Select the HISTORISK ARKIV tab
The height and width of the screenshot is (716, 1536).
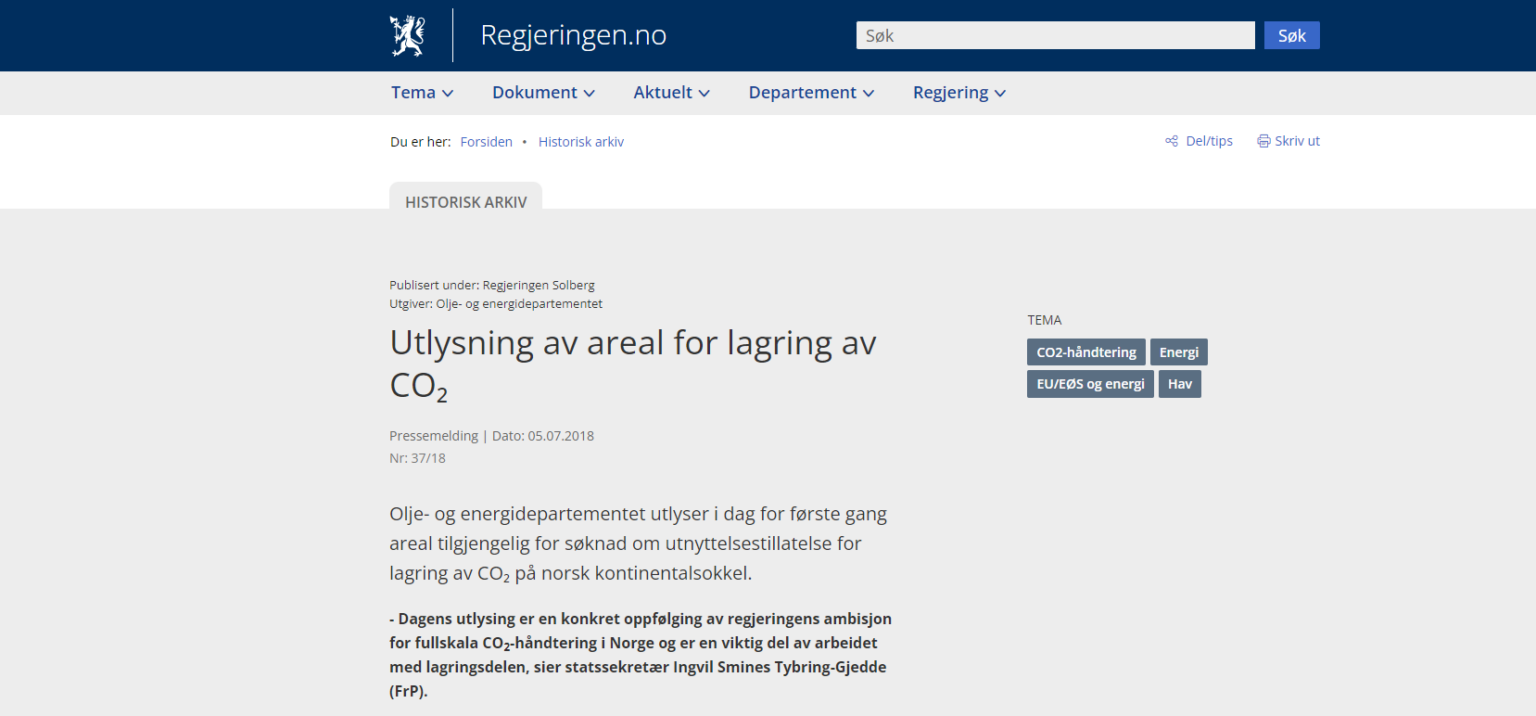465,201
